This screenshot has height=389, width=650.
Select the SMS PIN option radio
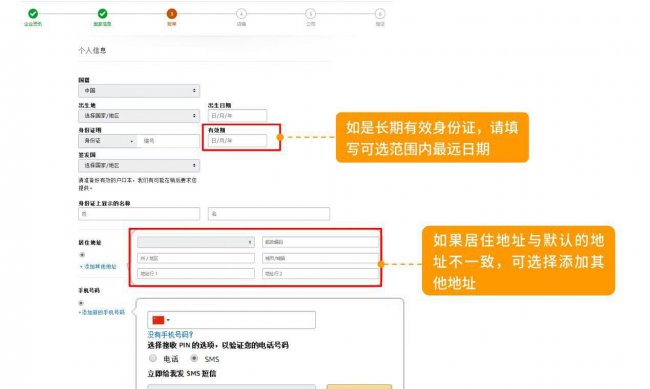[194, 358]
